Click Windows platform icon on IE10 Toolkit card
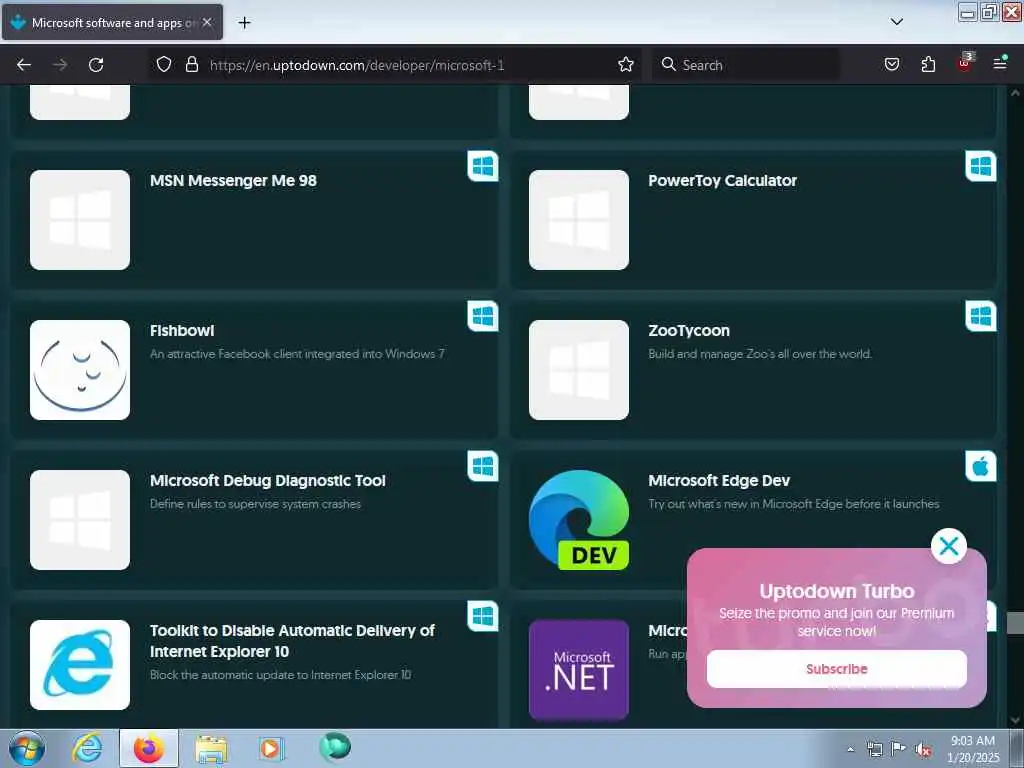Viewport: 1024px width, 768px height. (483, 616)
